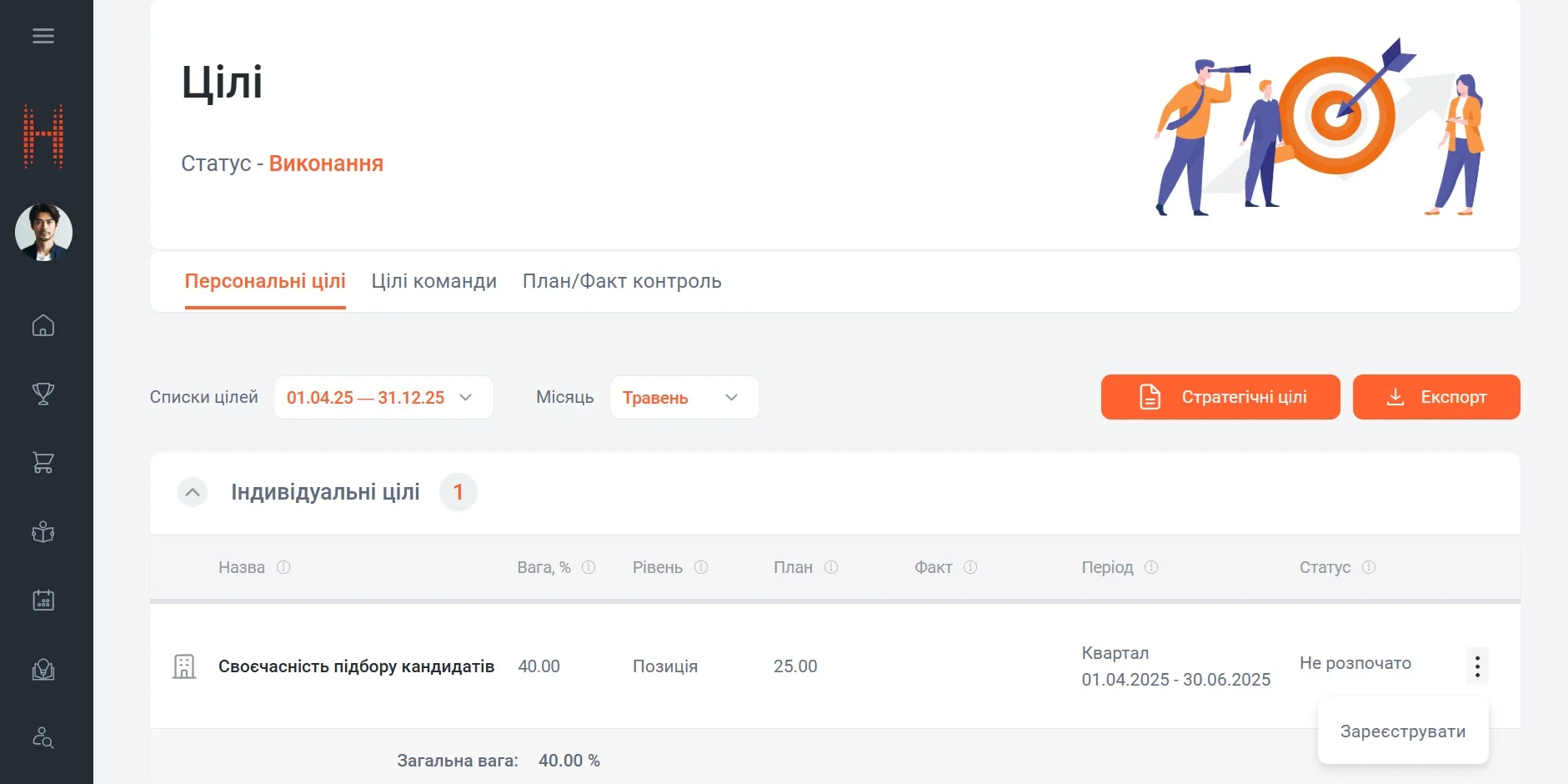Switch to the План/Факт контроль tab
1568x784 pixels.
[x=622, y=282]
